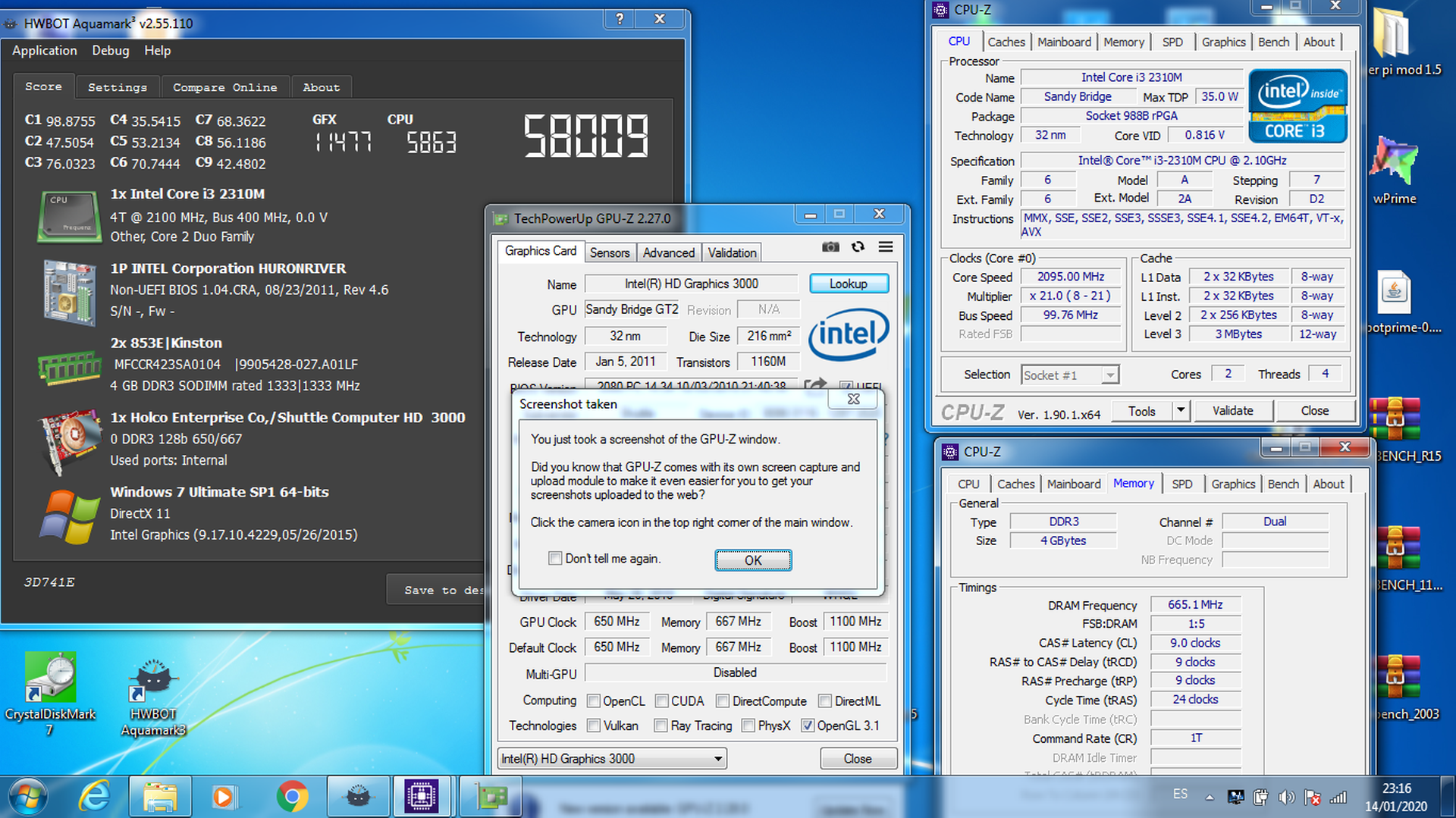The height and width of the screenshot is (818, 1456).
Task: Click the RAM module icon in Aquamark
Action: point(69,367)
